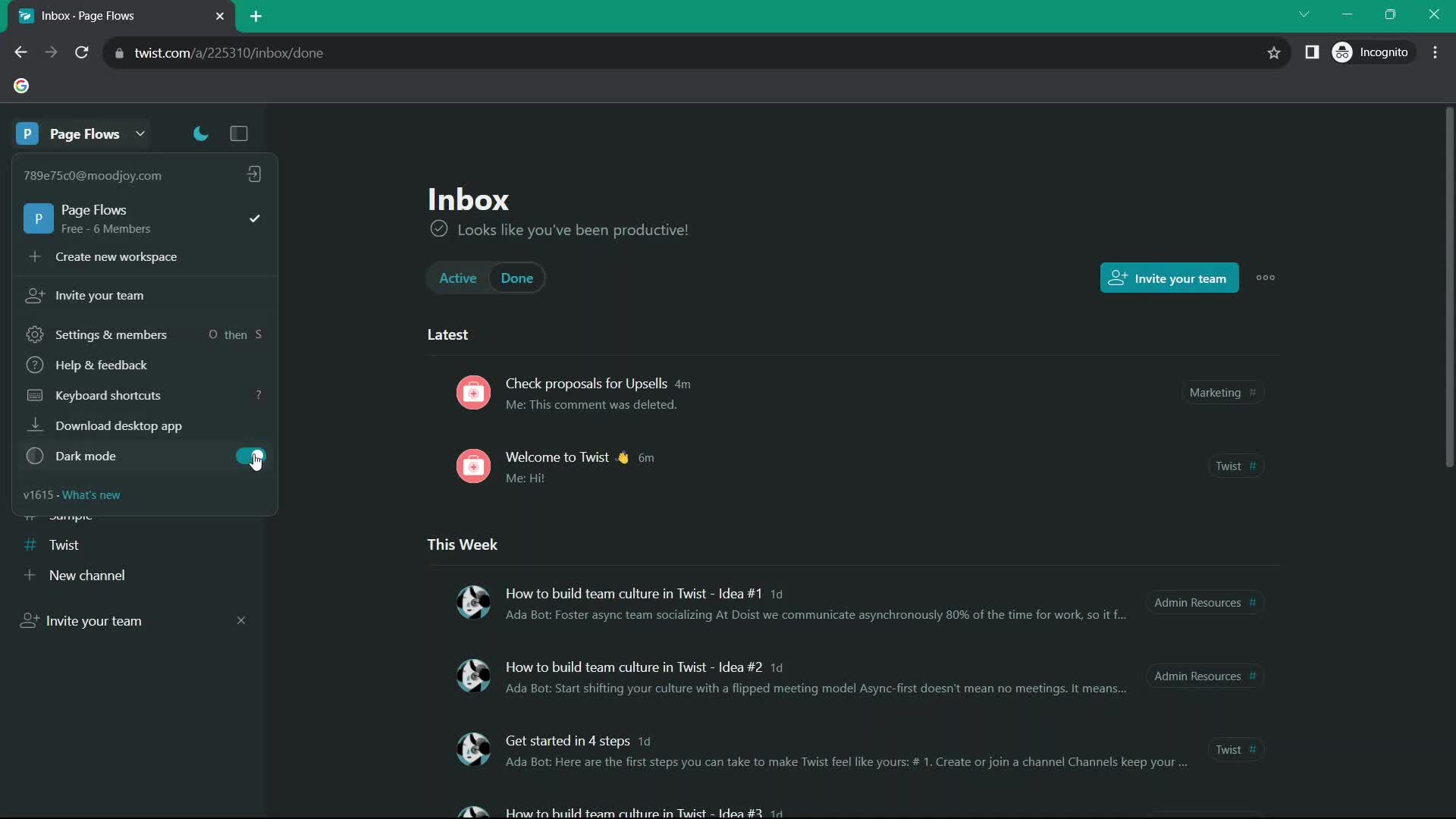
Task: Click Create new workspace link
Action: pyautogui.click(x=116, y=256)
